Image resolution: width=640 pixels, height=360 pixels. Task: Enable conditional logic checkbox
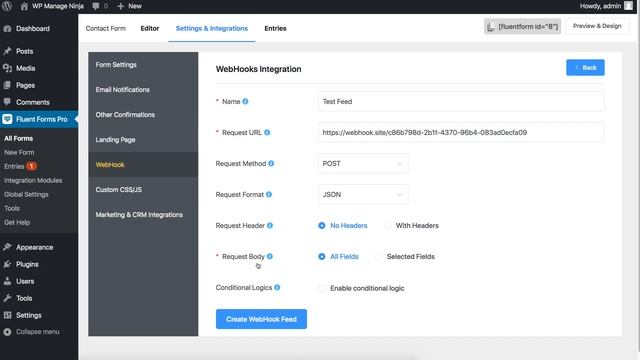pyautogui.click(x=322, y=288)
